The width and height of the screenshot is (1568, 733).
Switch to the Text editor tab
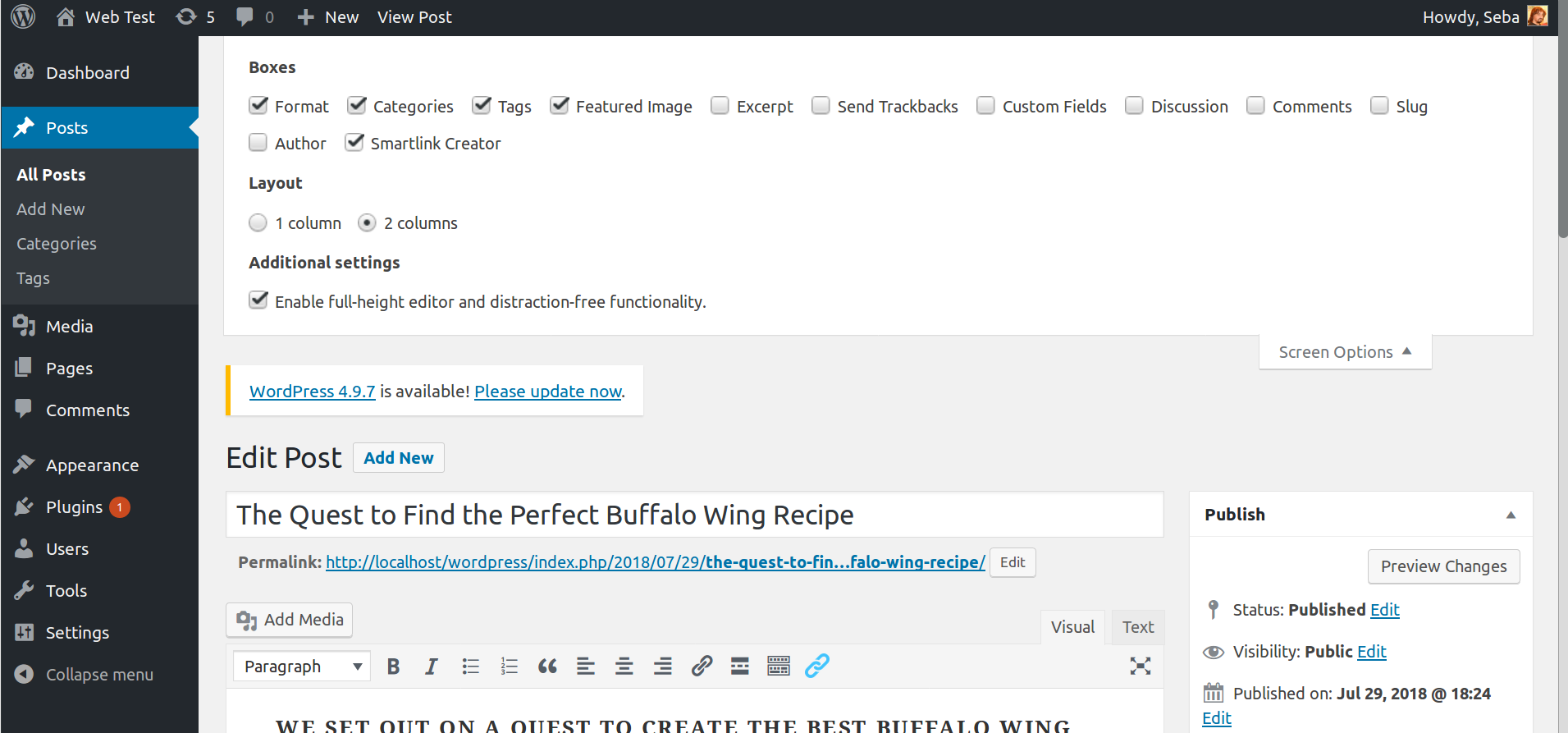tap(1138, 627)
